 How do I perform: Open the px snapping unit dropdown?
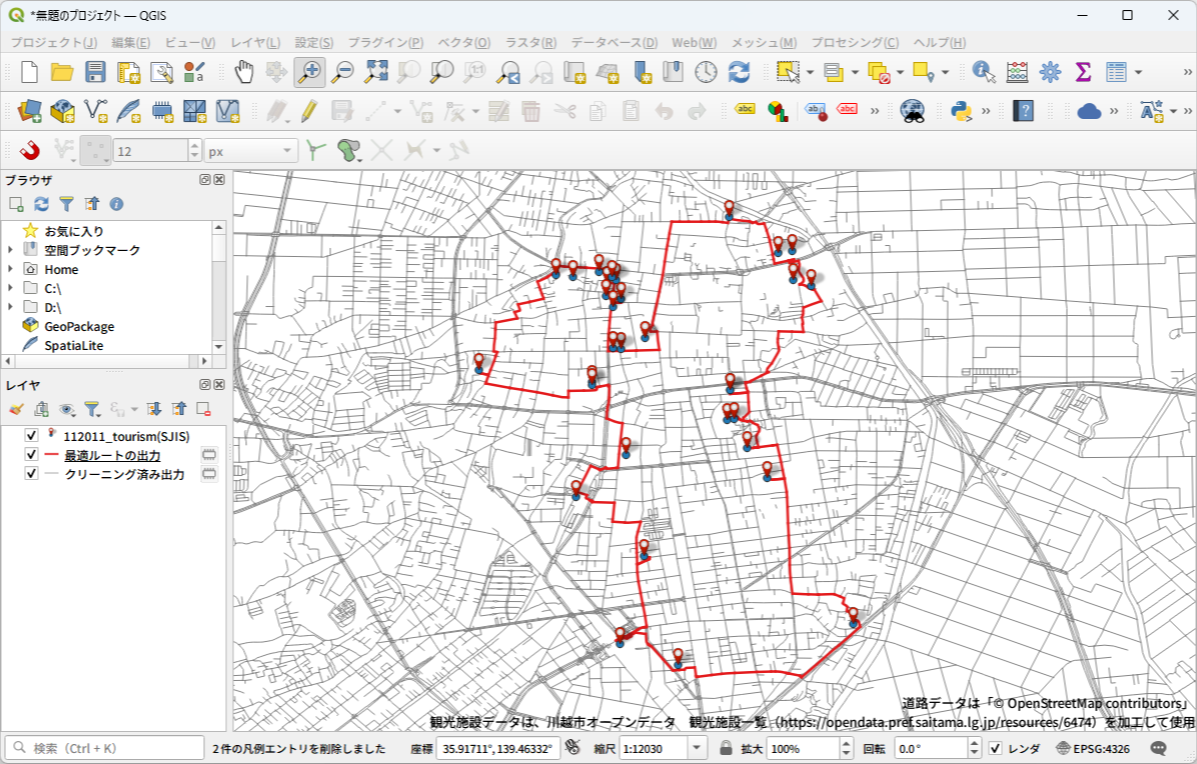pyautogui.click(x=251, y=151)
